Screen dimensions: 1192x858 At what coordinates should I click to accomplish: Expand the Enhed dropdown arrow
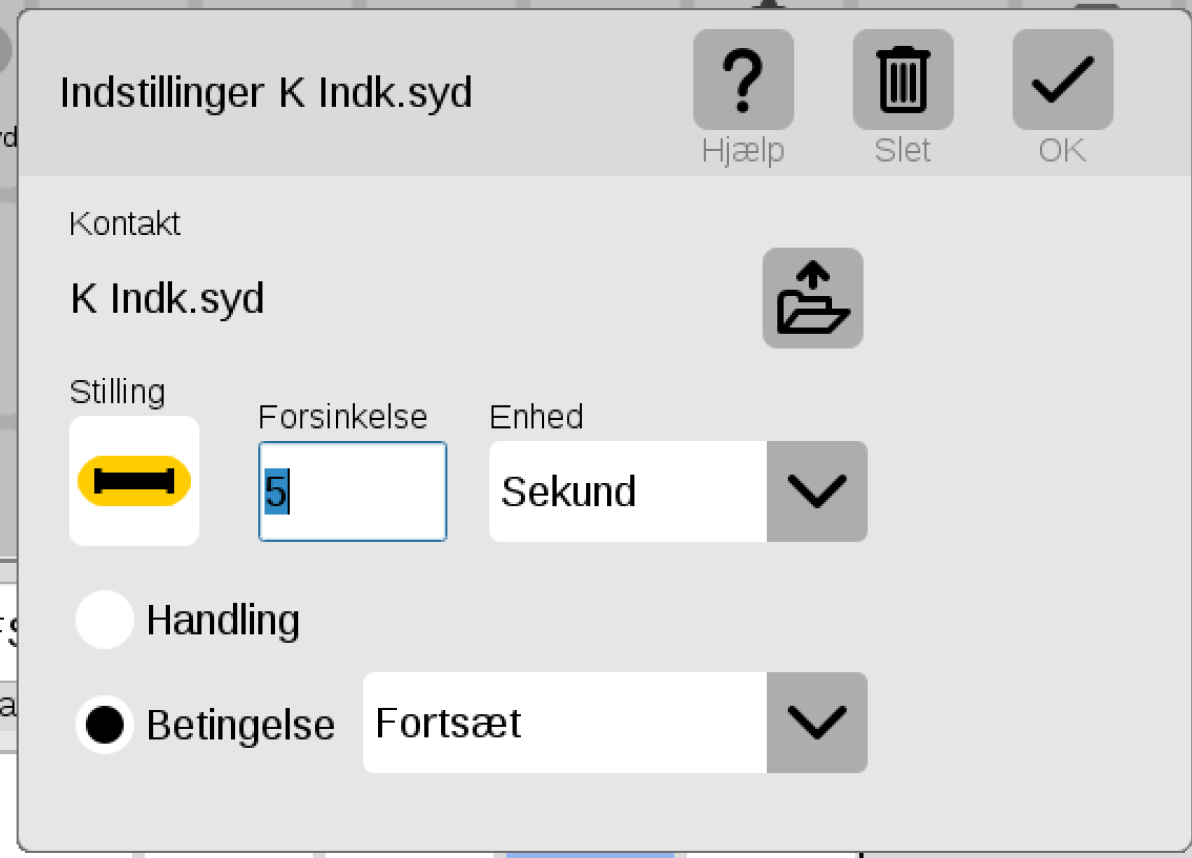pyautogui.click(x=816, y=492)
